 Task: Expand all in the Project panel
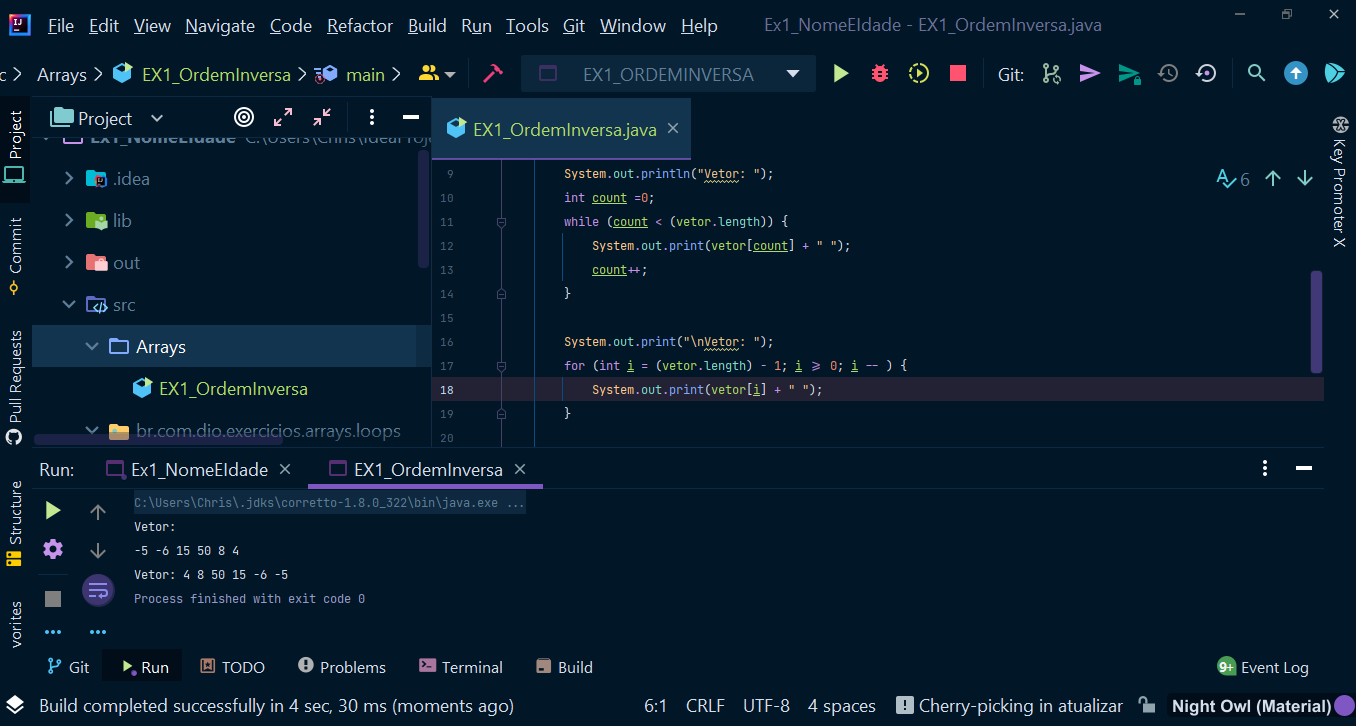pyautogui.click(x=283, y=117)
